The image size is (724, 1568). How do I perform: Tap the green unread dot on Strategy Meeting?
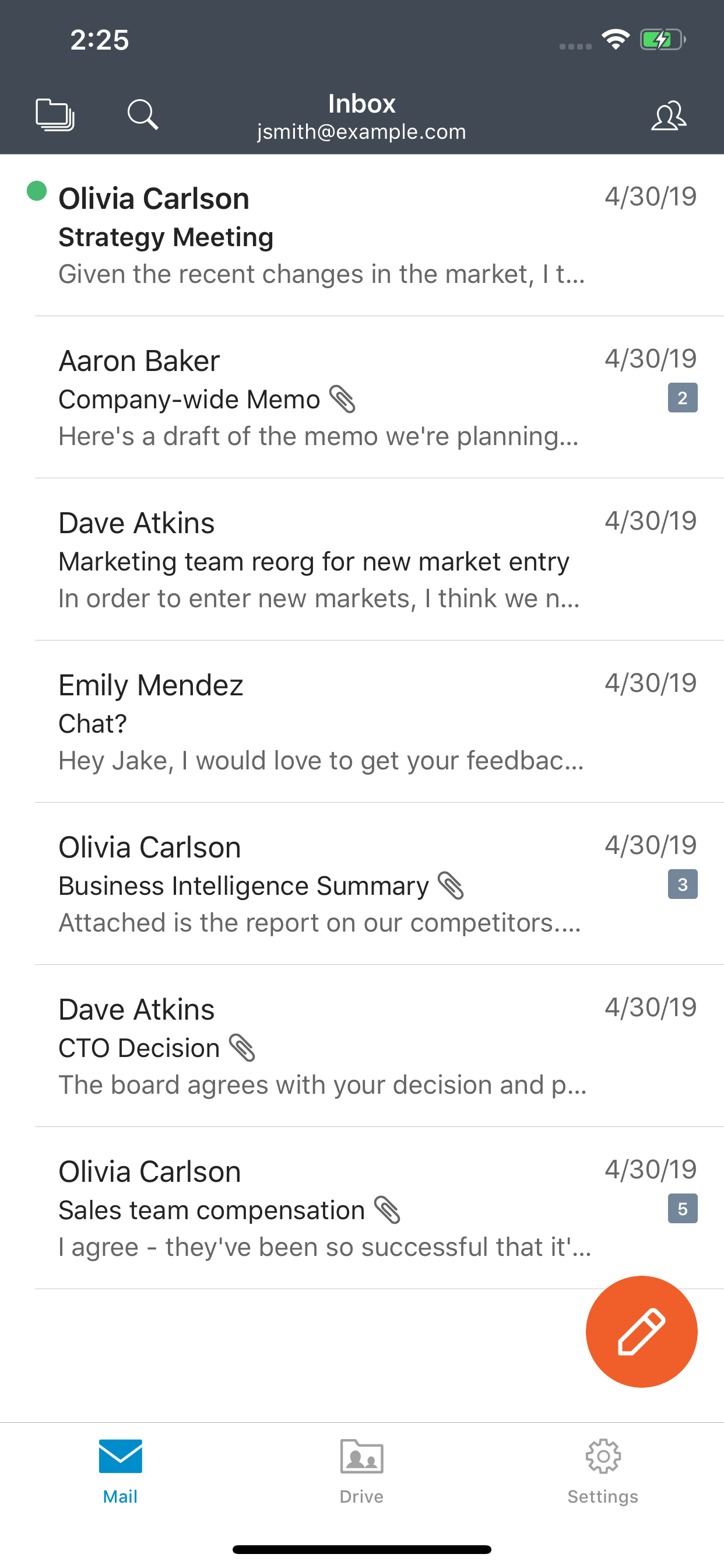(37, 191)
